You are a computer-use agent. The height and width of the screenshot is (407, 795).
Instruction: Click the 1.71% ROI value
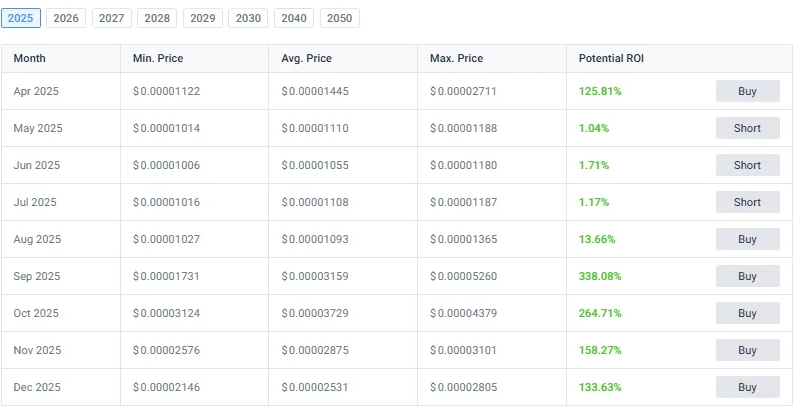point(594,165)
